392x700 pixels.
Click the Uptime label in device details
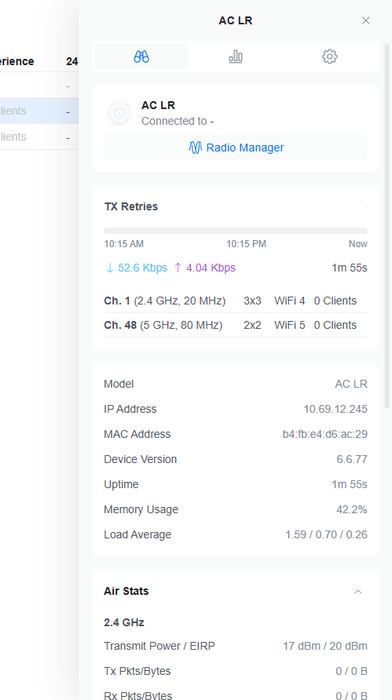pyautogui.click(x=121, y=484)
